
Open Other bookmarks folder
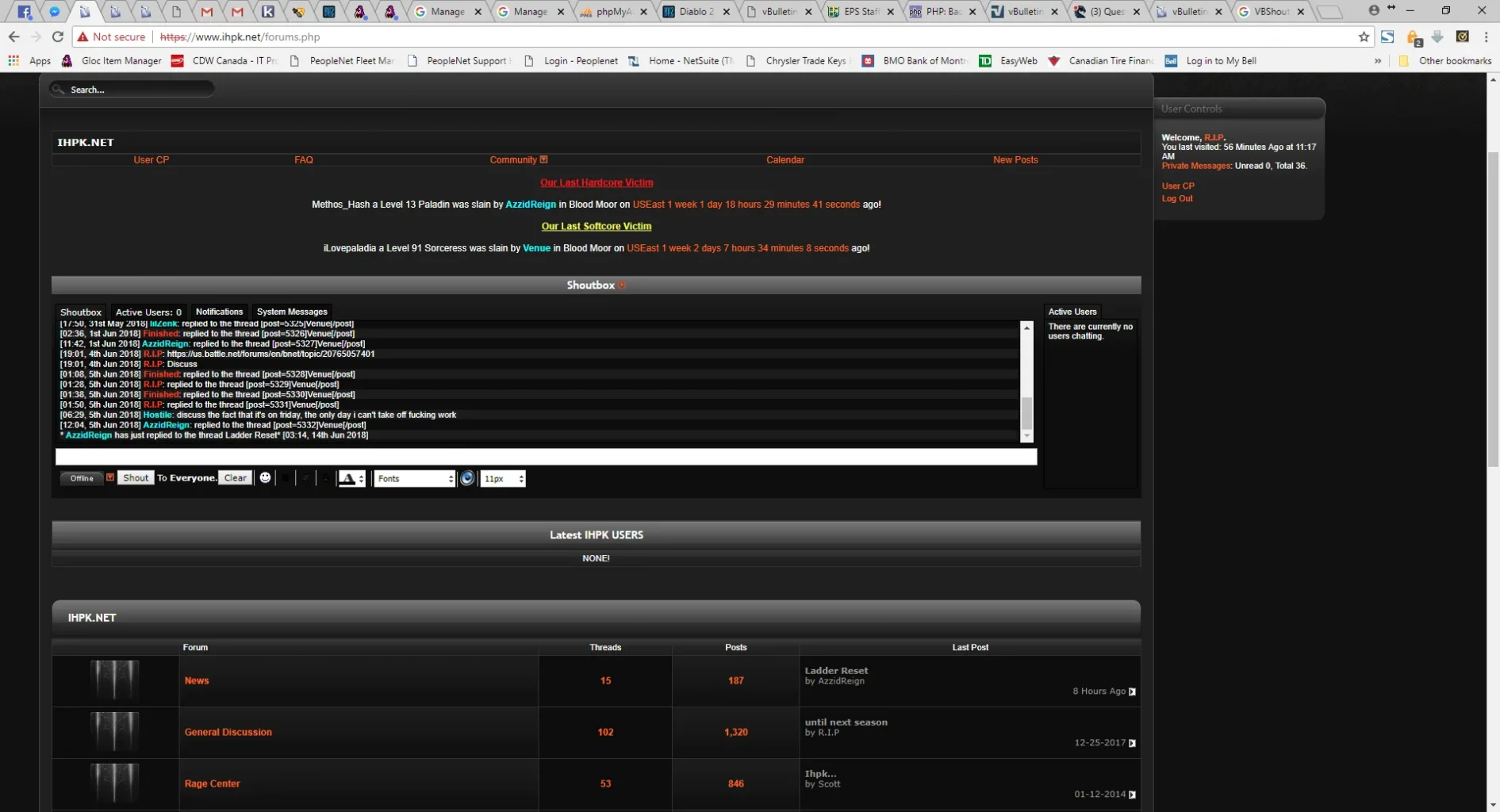[x=1444, y=60]
